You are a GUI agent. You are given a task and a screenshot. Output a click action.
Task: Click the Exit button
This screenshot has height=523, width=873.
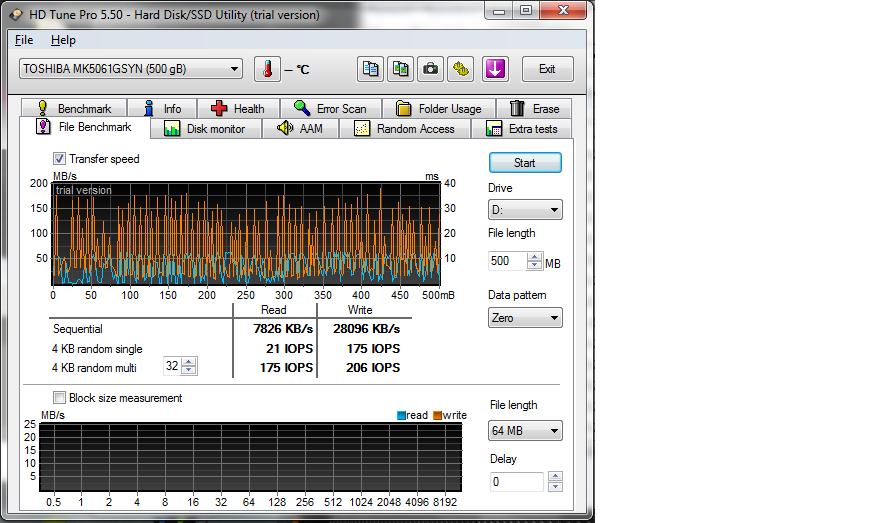click(547, 69)
